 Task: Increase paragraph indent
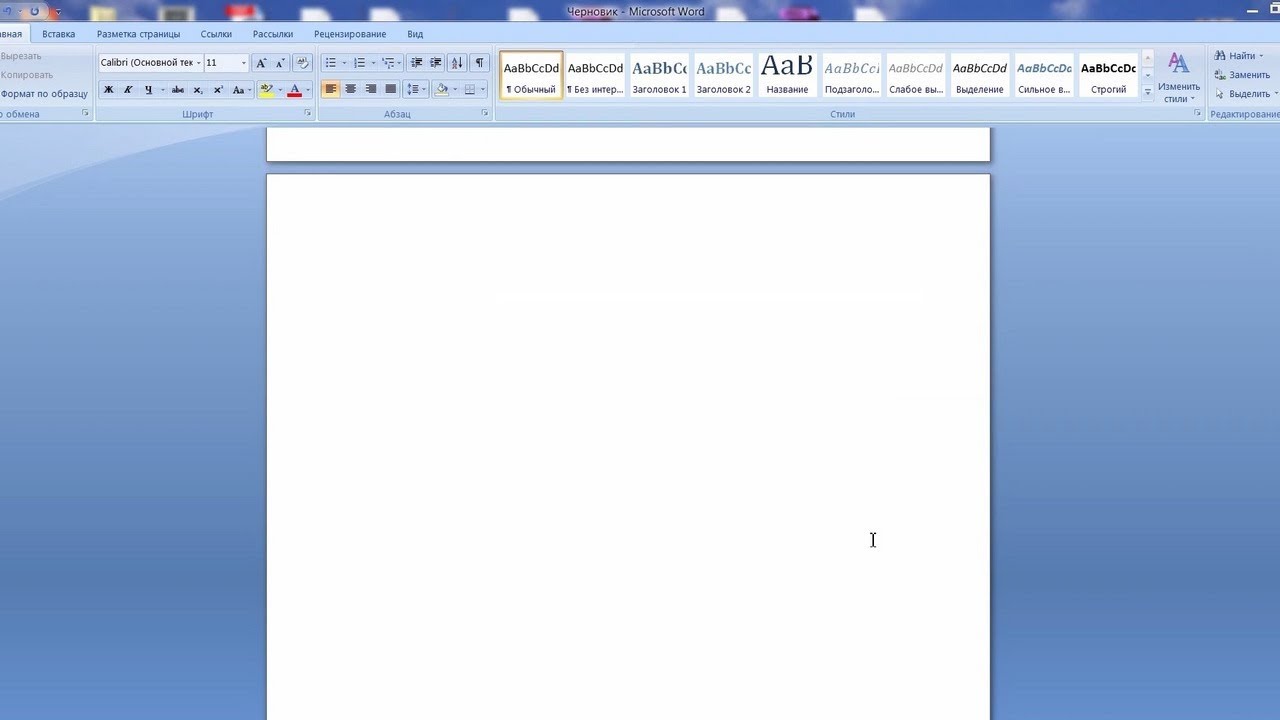pyautogui.click(x=435, y=63)
